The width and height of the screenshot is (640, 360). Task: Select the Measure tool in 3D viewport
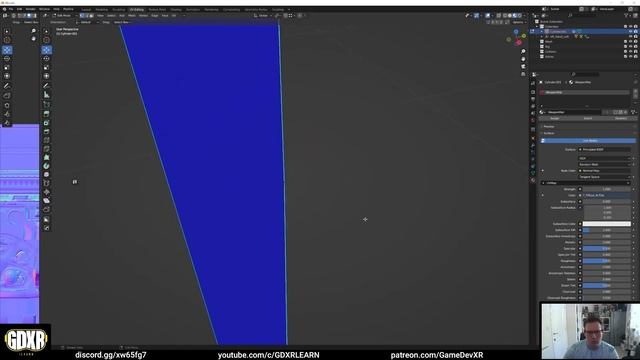[47, 95]
